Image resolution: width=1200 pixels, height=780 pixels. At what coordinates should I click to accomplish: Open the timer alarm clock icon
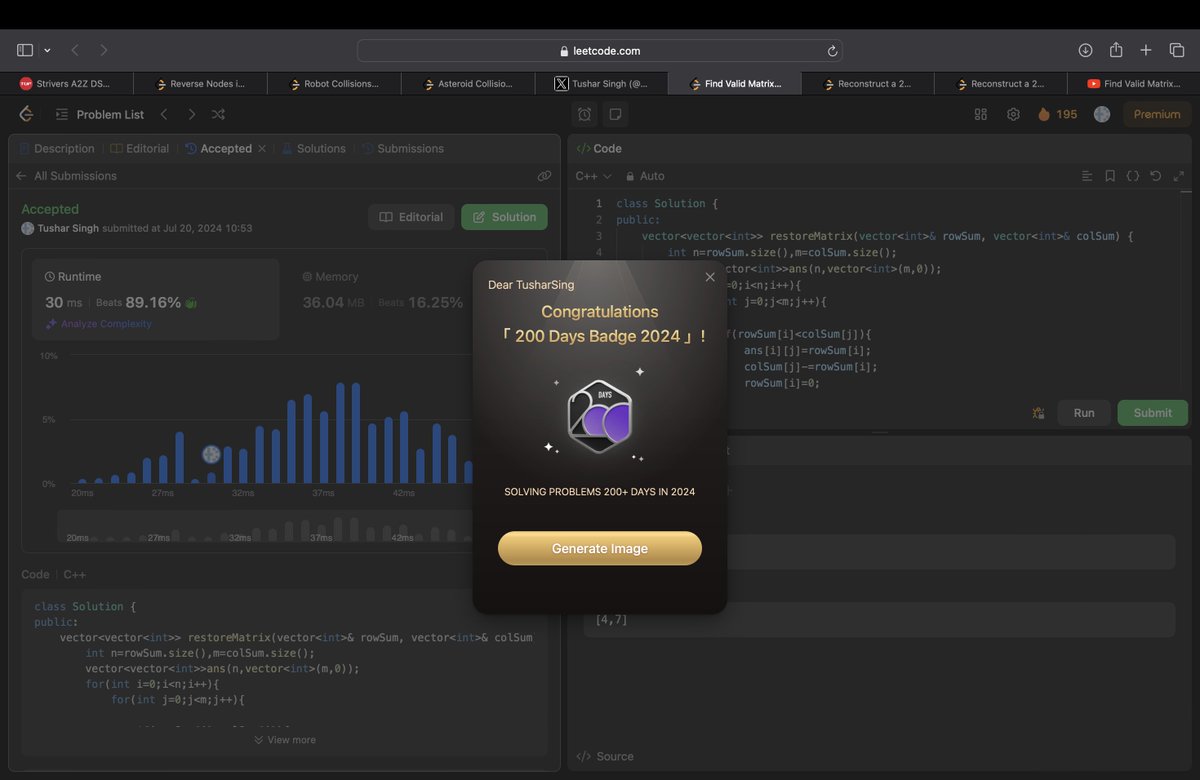(585, 114)
